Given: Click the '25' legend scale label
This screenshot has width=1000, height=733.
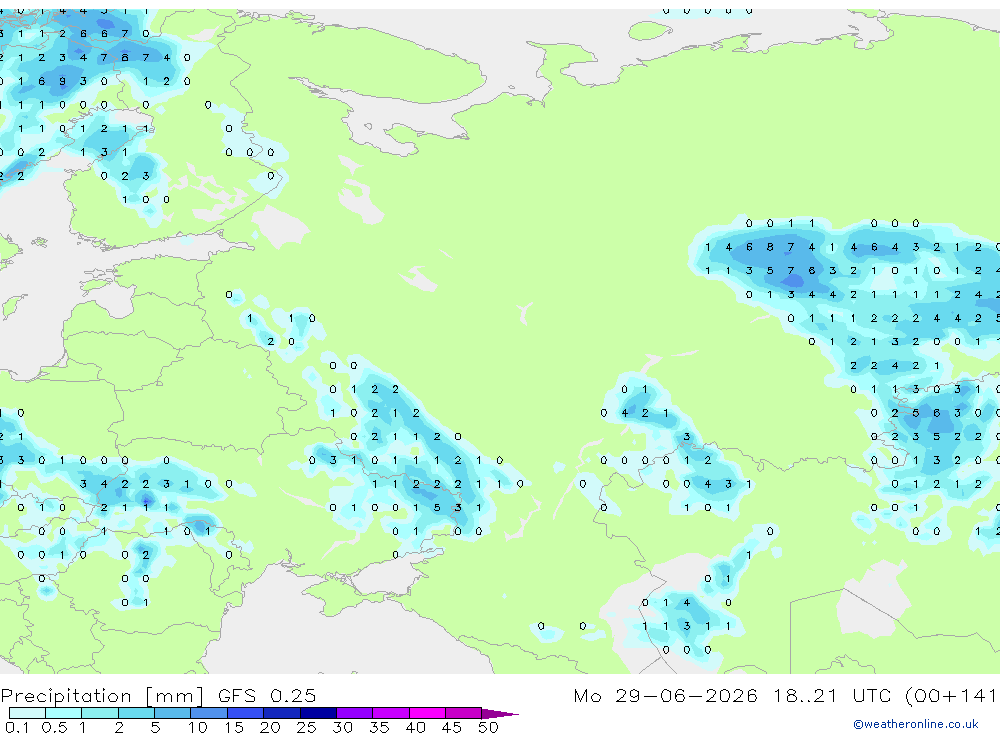Looking at the screenshot, I should pyautogui.click(x=306, y=727).
